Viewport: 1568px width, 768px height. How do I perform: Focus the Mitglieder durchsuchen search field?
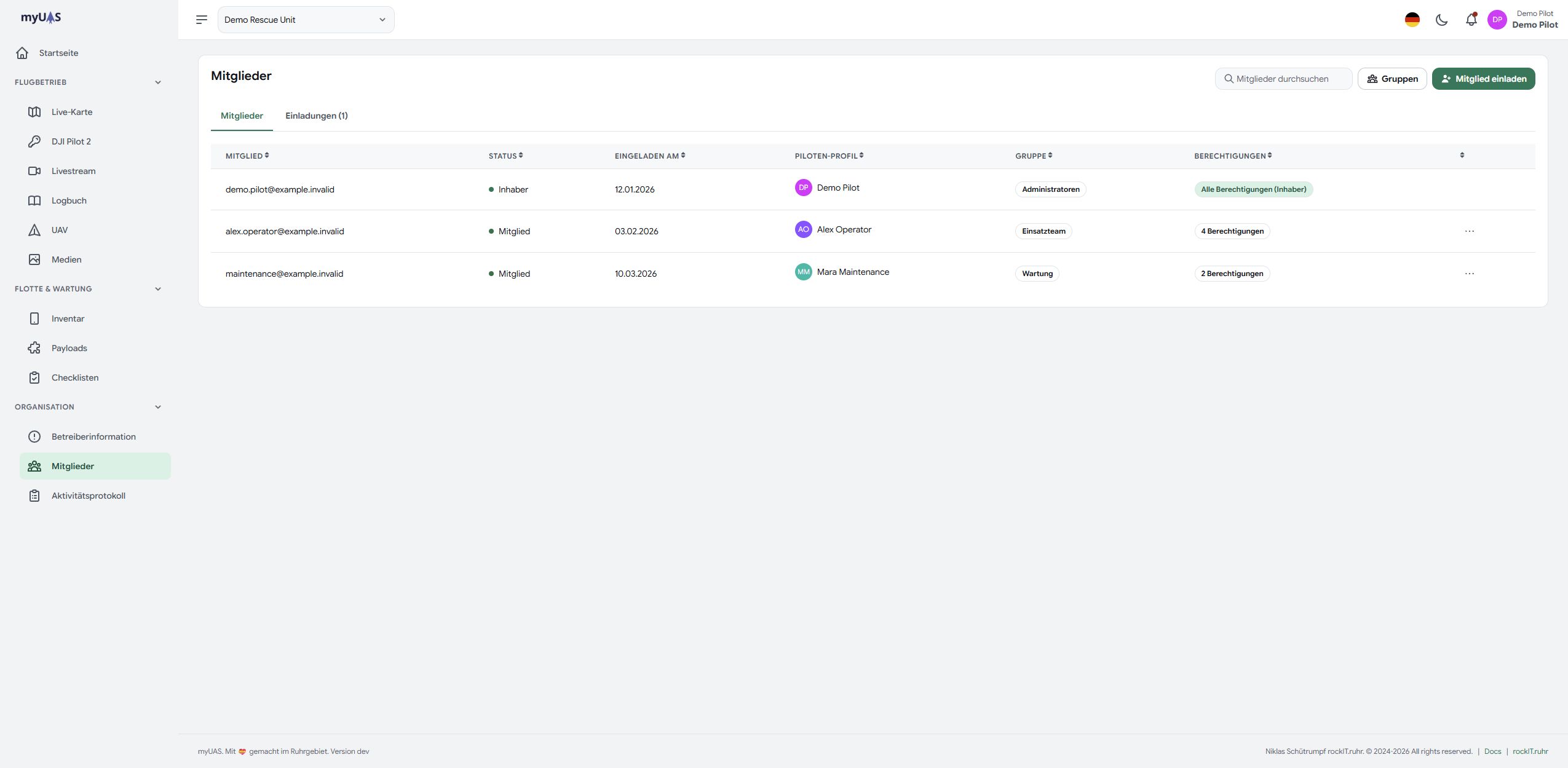pyautogui.click(x=1283, y=79)
